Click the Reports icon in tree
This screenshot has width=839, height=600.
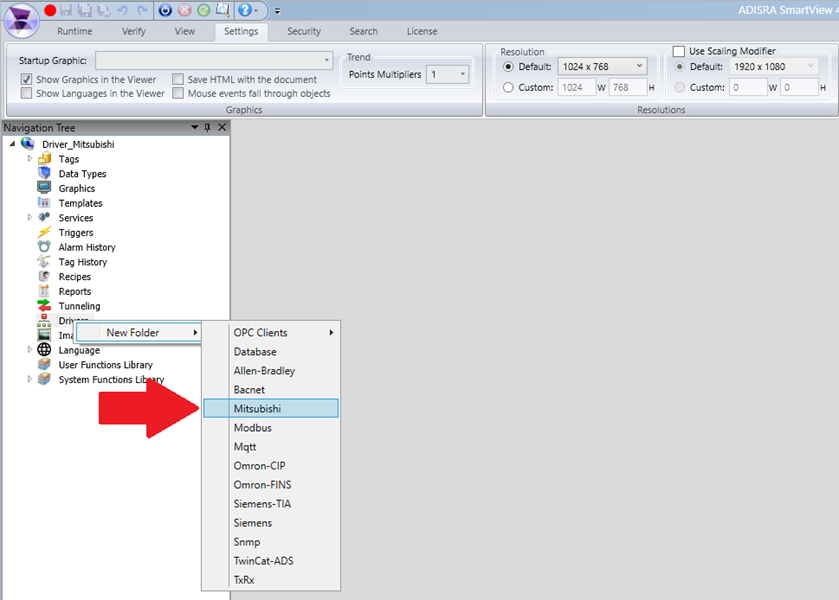click(x=44, y=291)
